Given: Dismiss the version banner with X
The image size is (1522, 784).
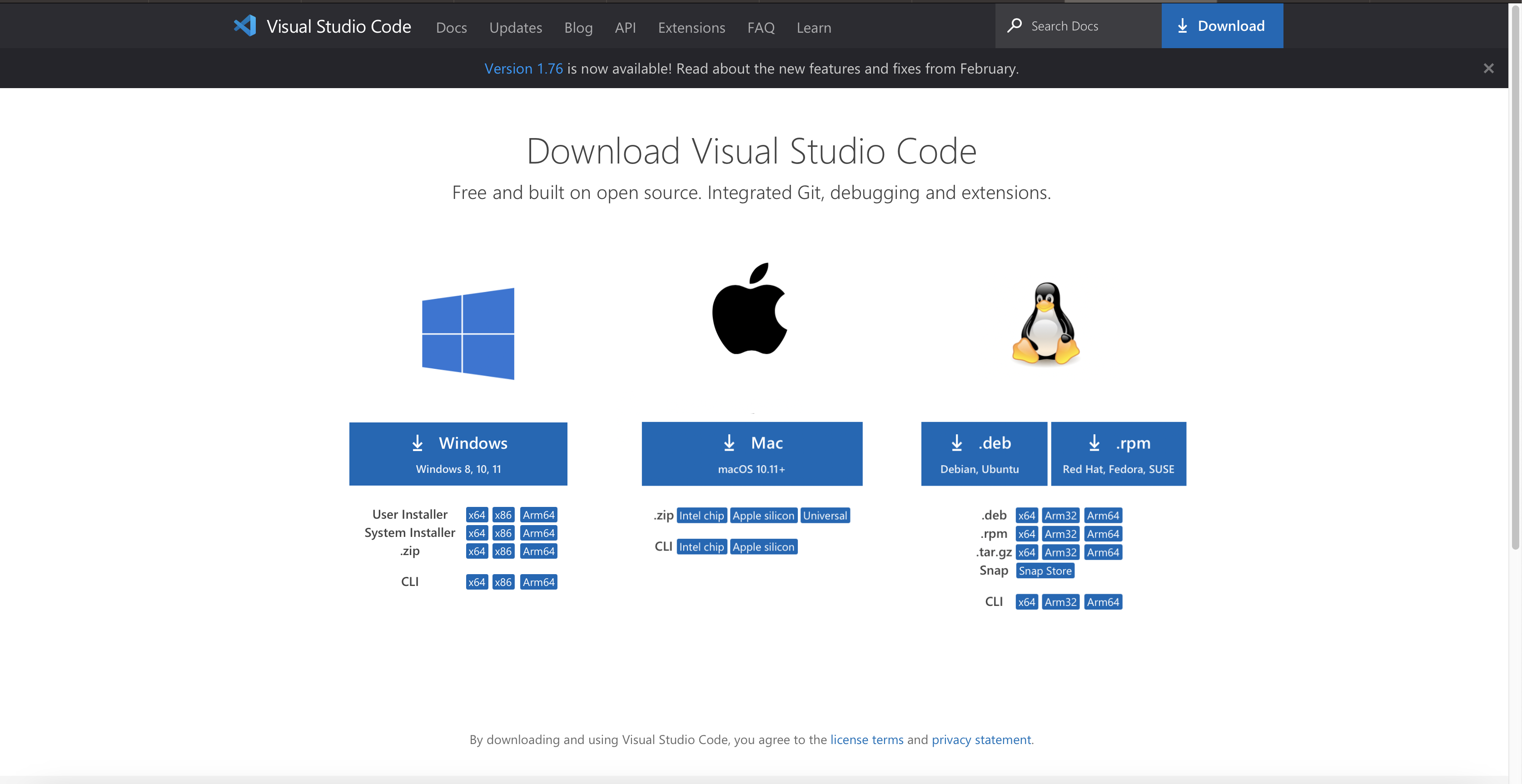Looking at the screenshot, I should pos(1488,69).
